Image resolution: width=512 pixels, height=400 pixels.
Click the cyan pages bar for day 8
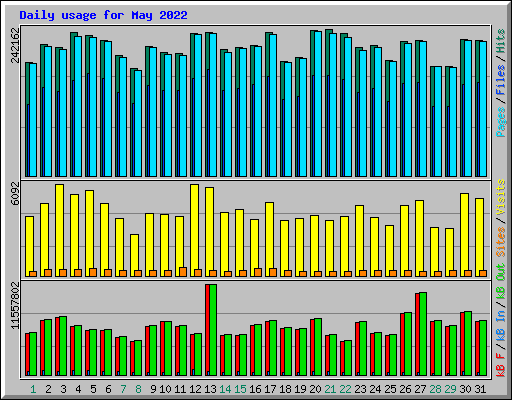[138, 123]
